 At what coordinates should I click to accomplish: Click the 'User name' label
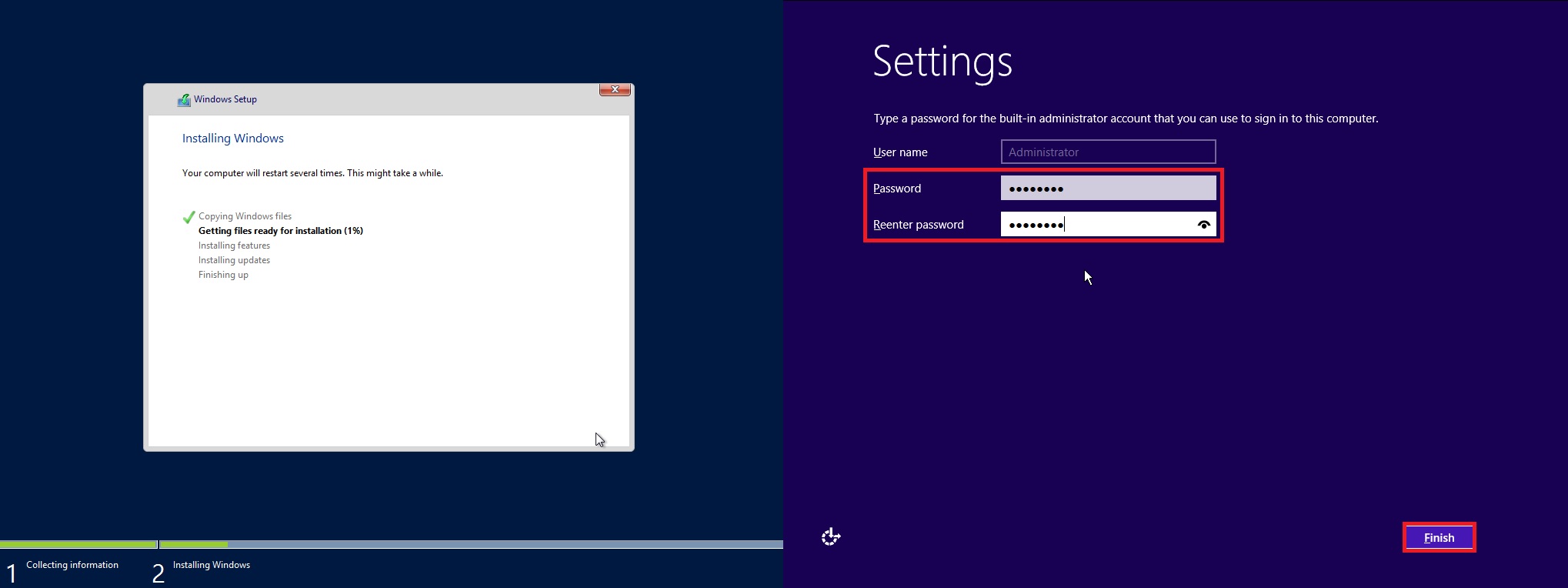click(900, 152)
